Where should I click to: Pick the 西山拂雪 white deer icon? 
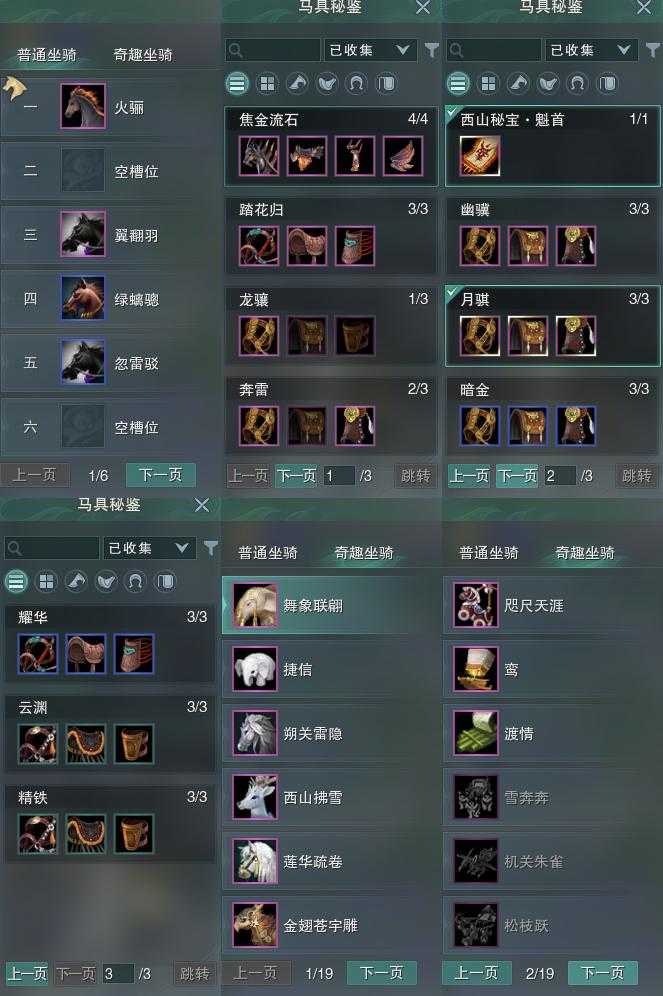pos(255,797)
